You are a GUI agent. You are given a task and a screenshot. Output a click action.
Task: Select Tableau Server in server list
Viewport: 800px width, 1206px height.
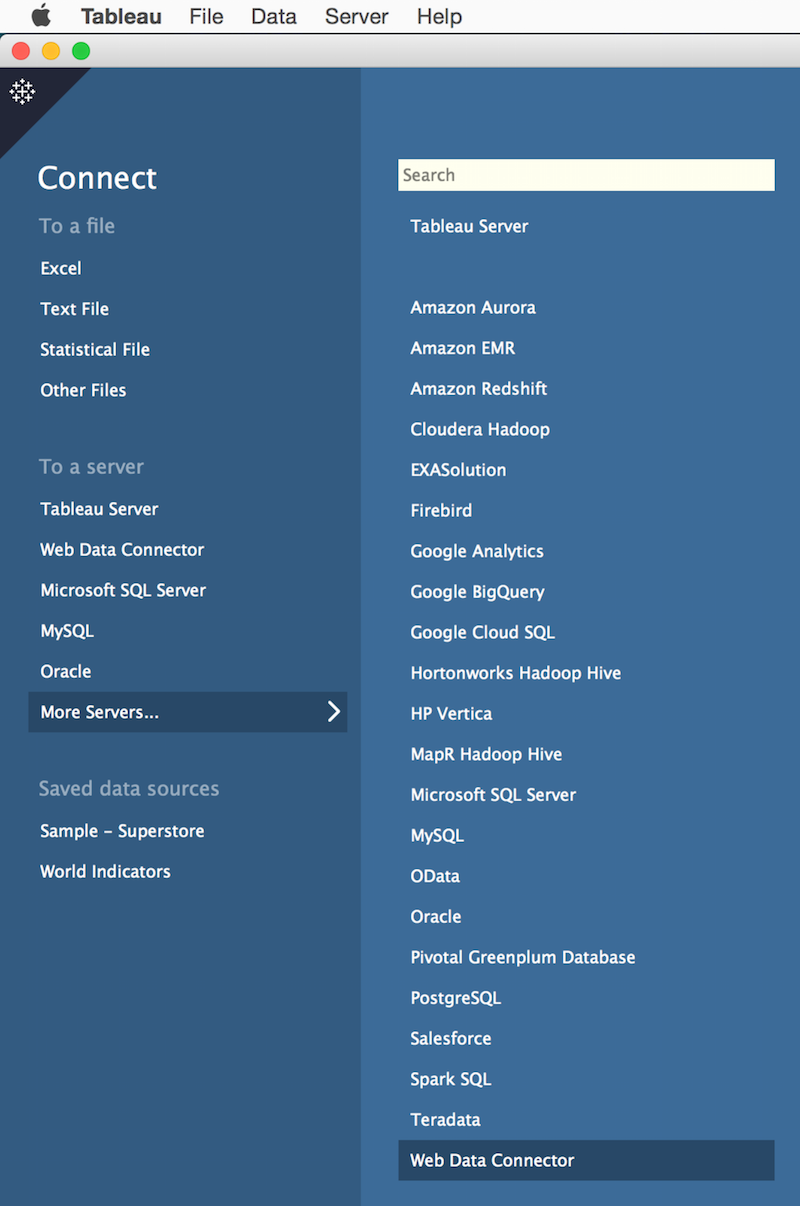coord(469,226)
